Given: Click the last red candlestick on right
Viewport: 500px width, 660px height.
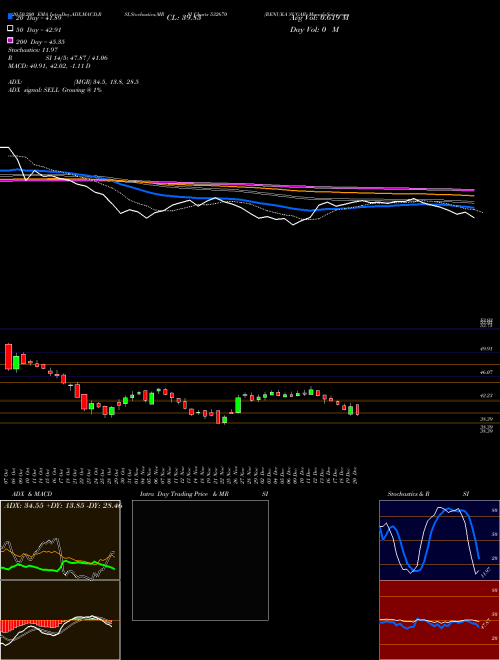Looking at the screenshot, I should click(357, 410).
